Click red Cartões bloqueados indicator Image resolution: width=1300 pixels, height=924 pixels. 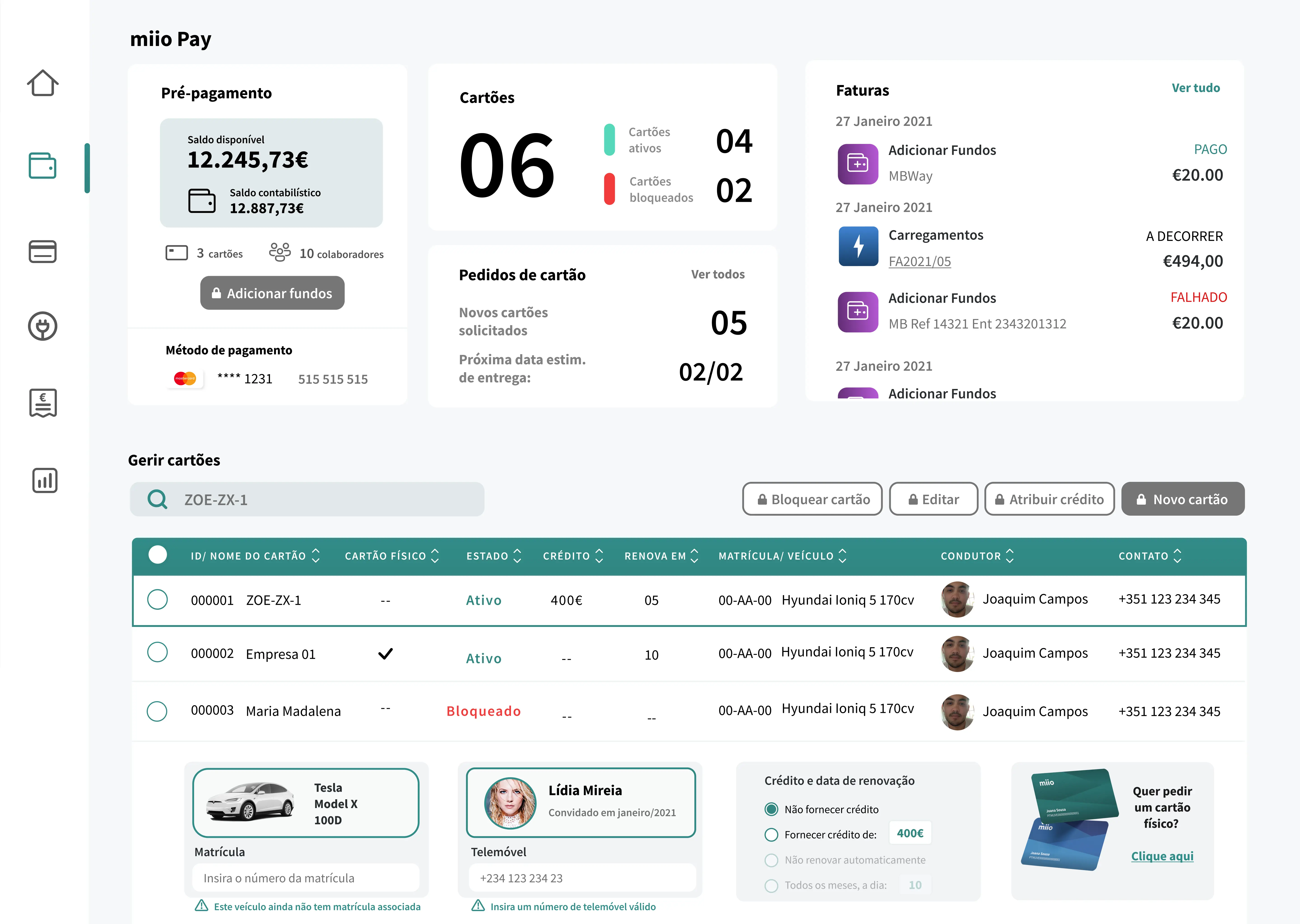[x=609, y=189]
